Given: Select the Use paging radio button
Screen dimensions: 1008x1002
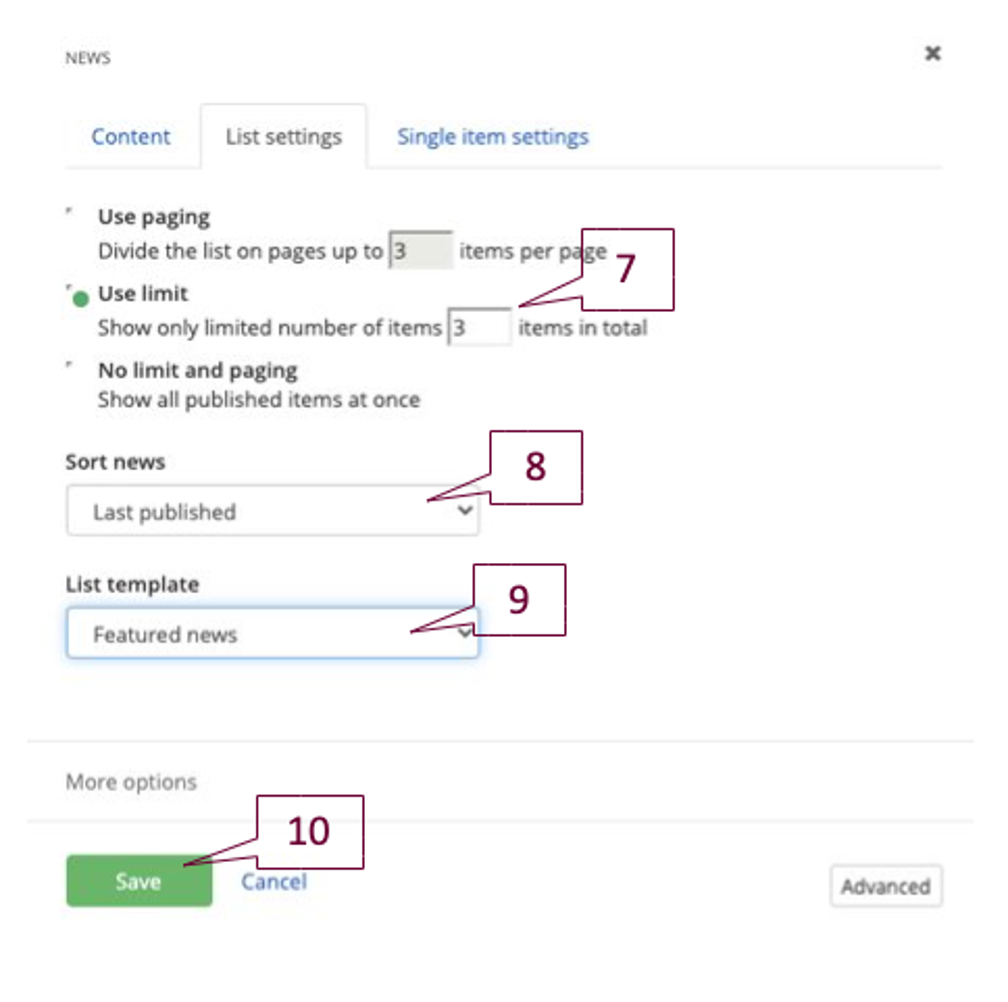Looking at the screenshot, I should [x=70, y=212].
